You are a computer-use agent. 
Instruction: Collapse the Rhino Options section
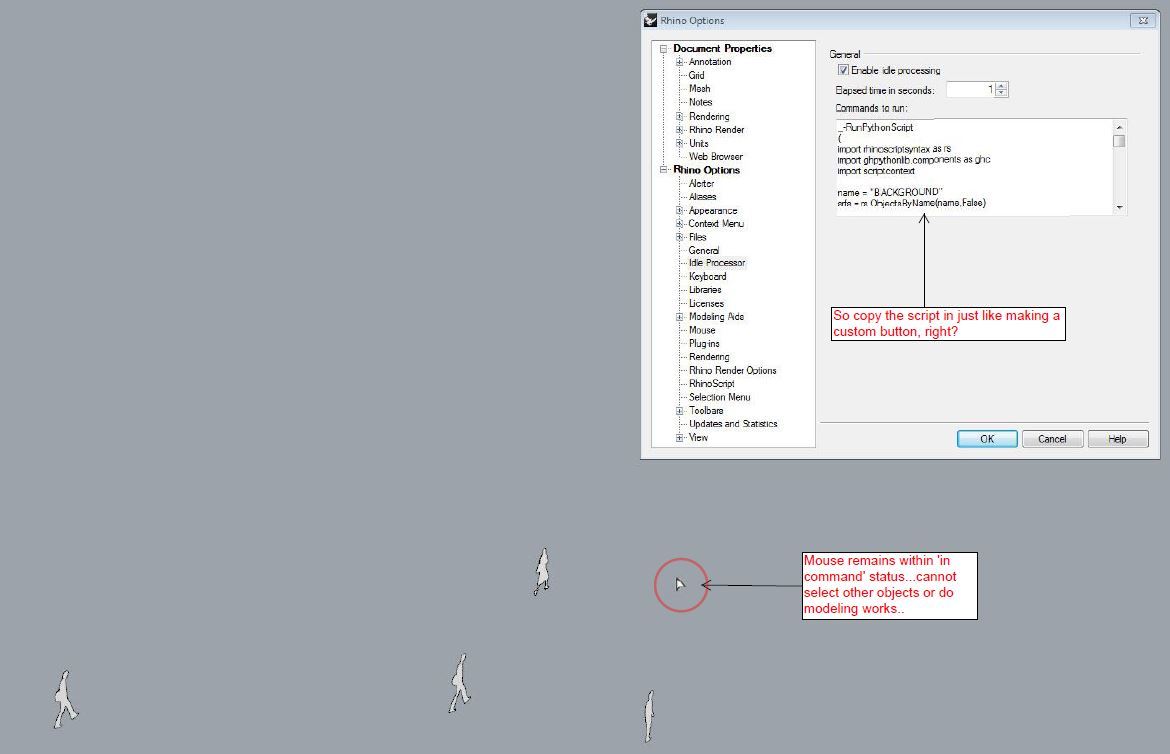pyautogui.click(x=663, y=170)
